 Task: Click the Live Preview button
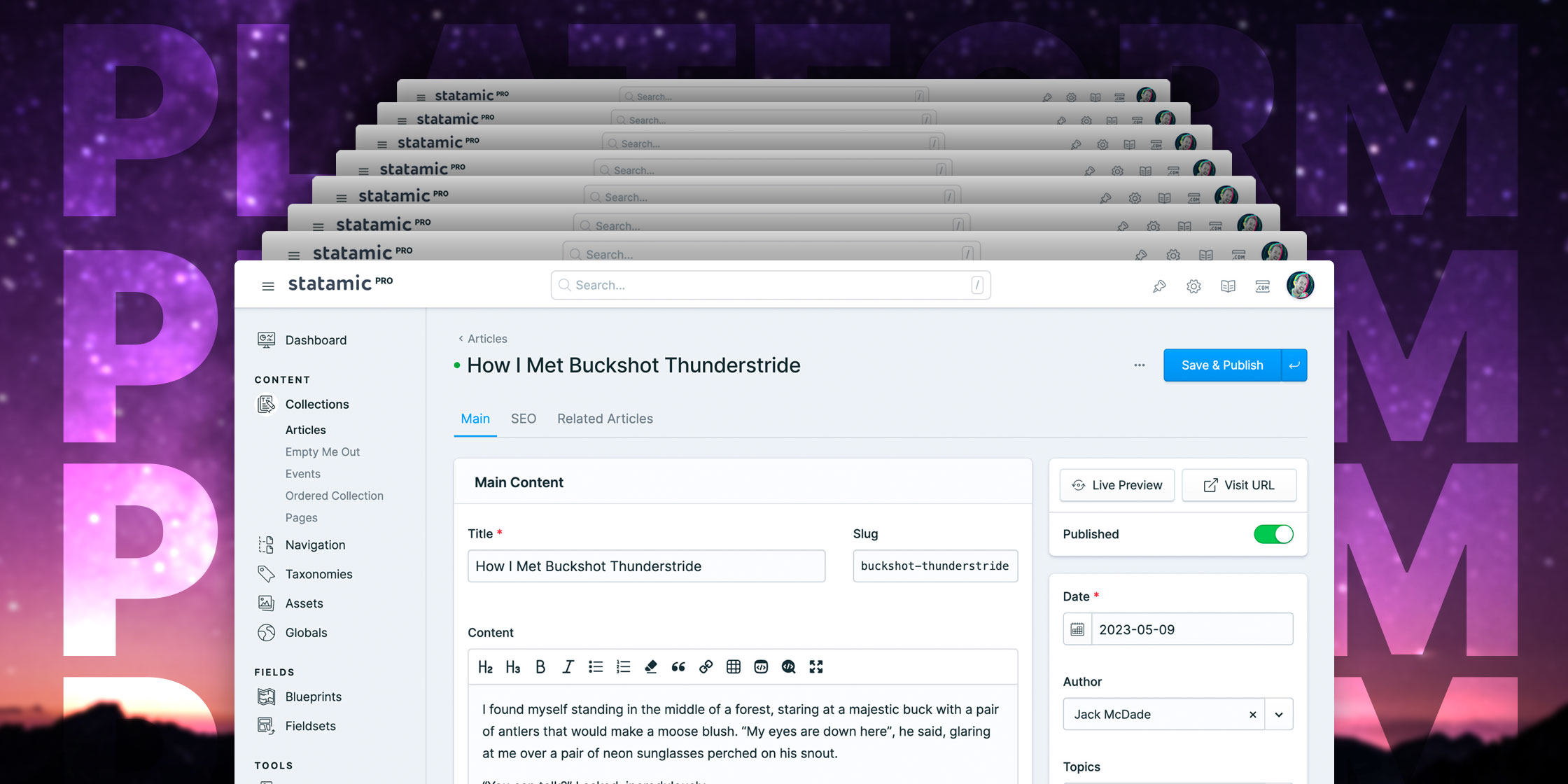[x=1116, y=485]
